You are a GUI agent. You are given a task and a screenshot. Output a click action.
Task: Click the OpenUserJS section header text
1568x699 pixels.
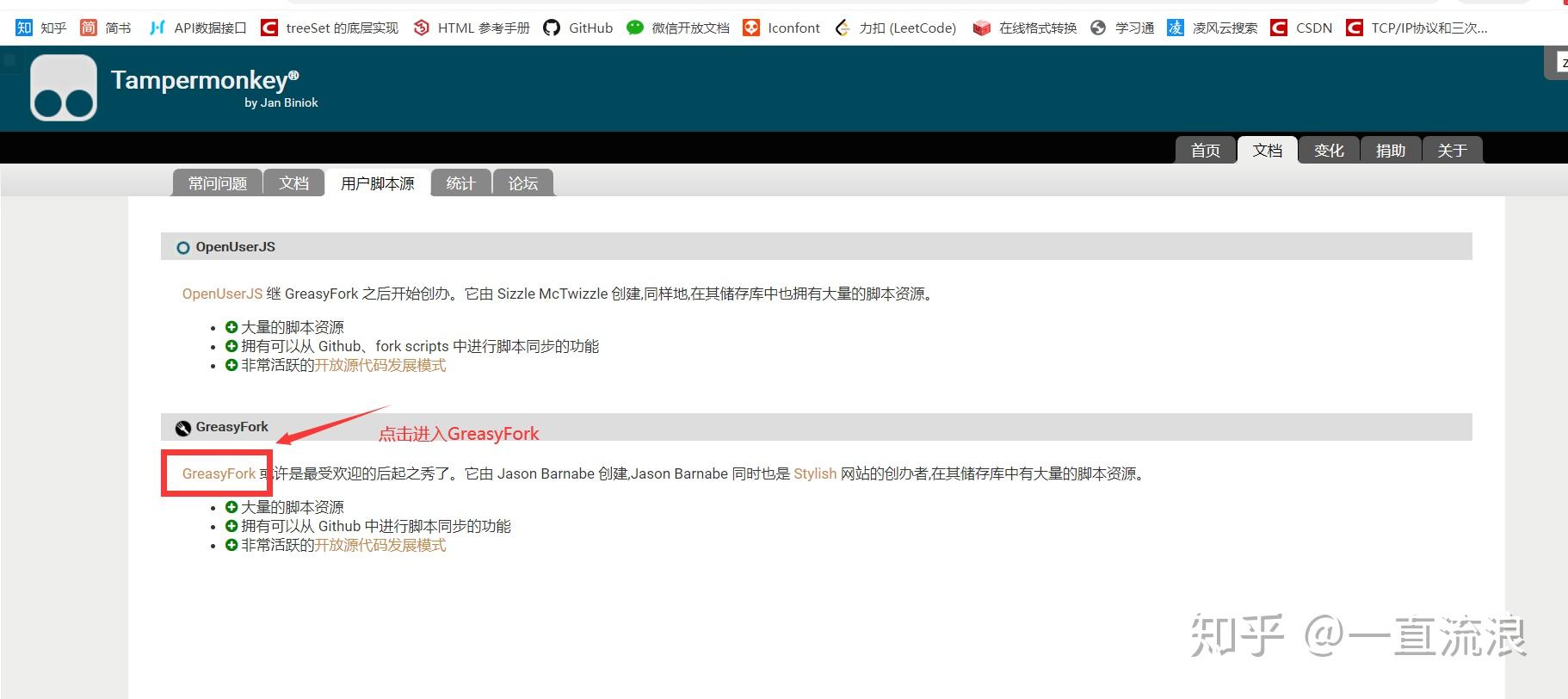coord(236,247)
